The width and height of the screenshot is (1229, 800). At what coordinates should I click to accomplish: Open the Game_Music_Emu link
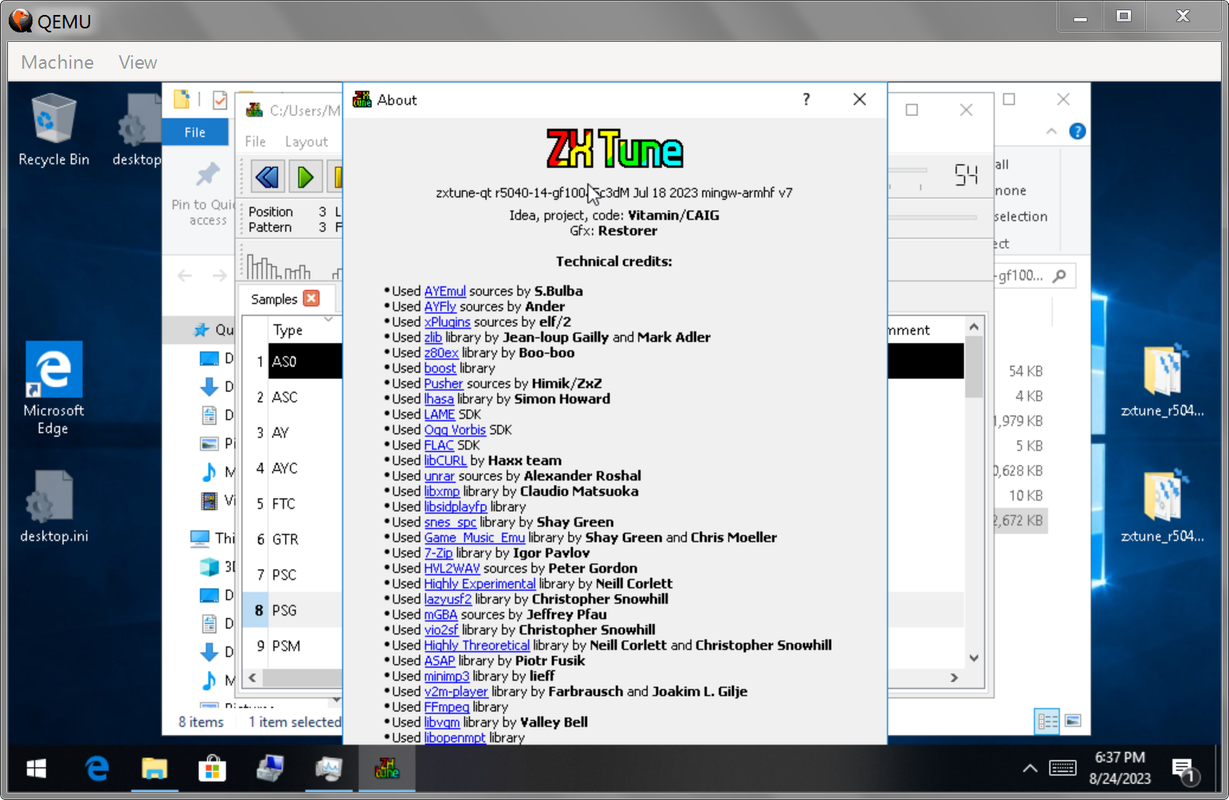[x=474, y=537]
